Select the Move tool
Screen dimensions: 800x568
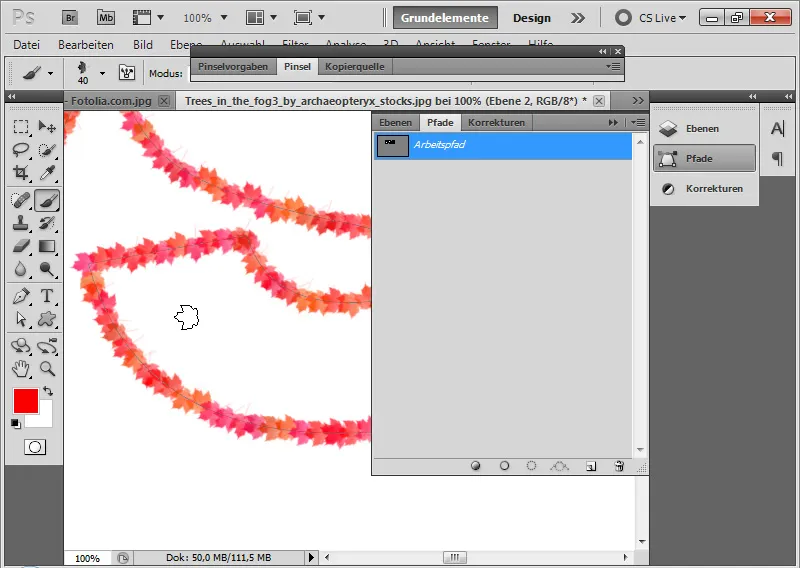click(x=47, y=126)
